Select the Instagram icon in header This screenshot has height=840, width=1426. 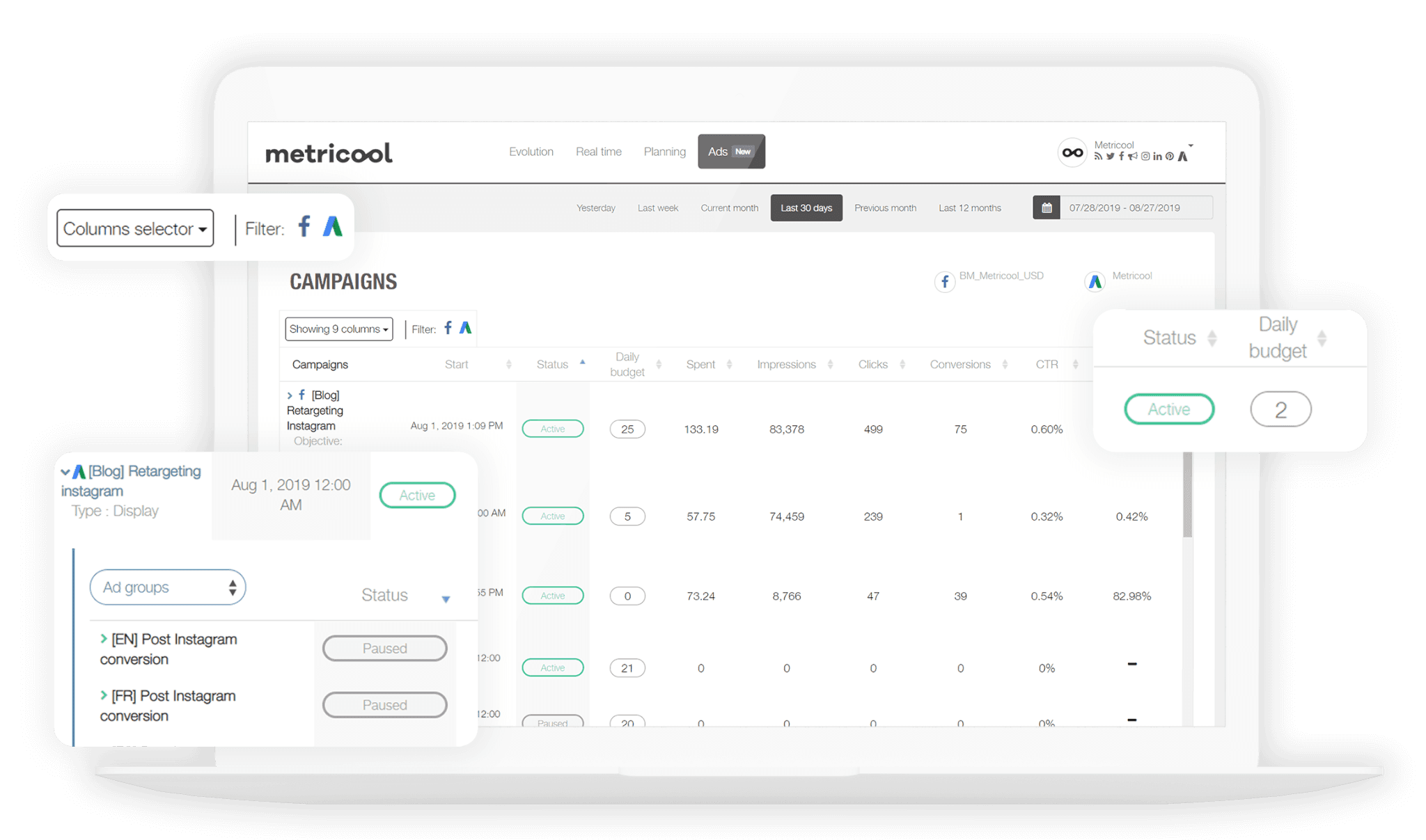(x=1145, y=157)
